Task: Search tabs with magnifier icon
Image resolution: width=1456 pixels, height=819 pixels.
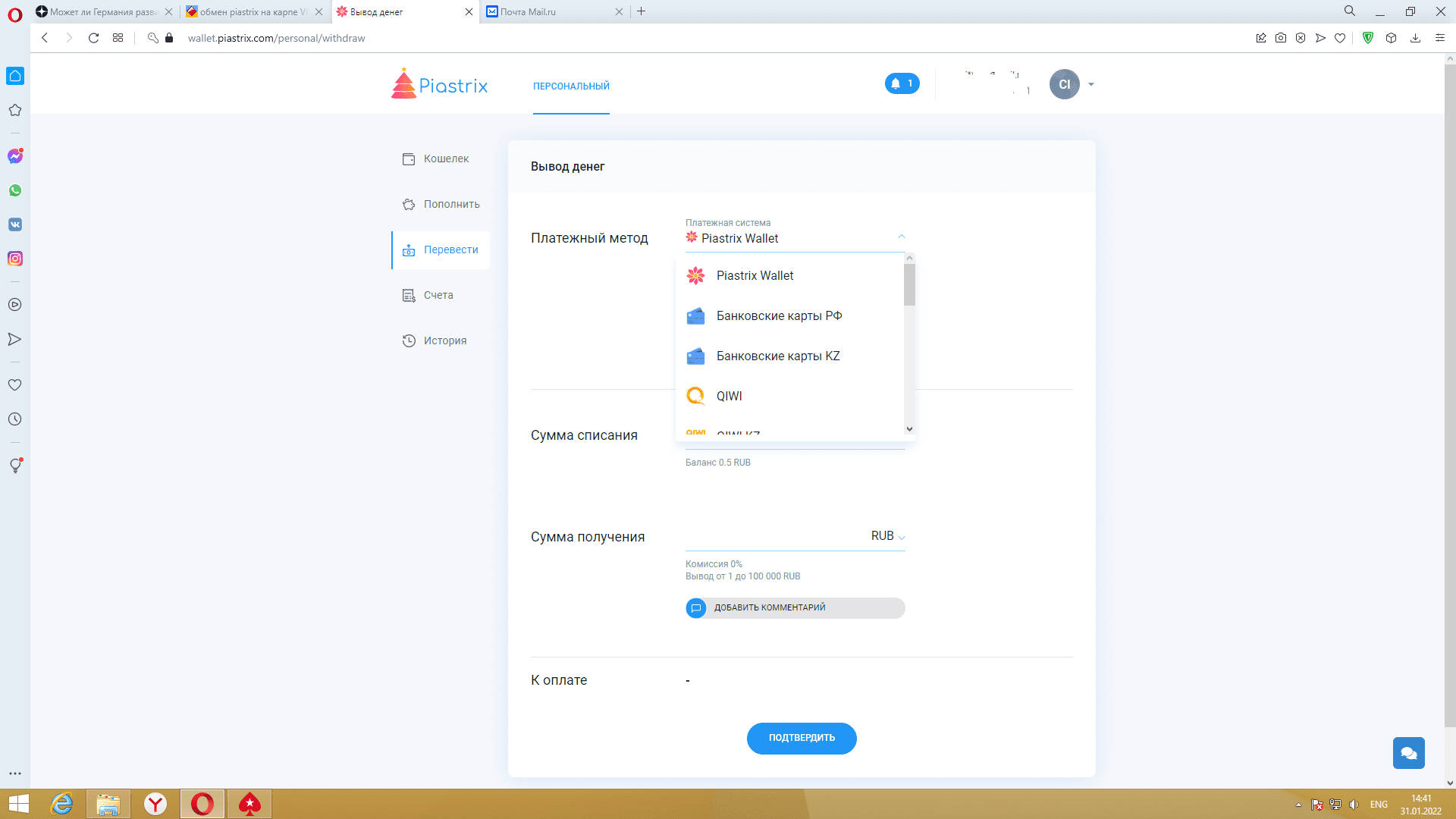Action: click(1350, 11)
